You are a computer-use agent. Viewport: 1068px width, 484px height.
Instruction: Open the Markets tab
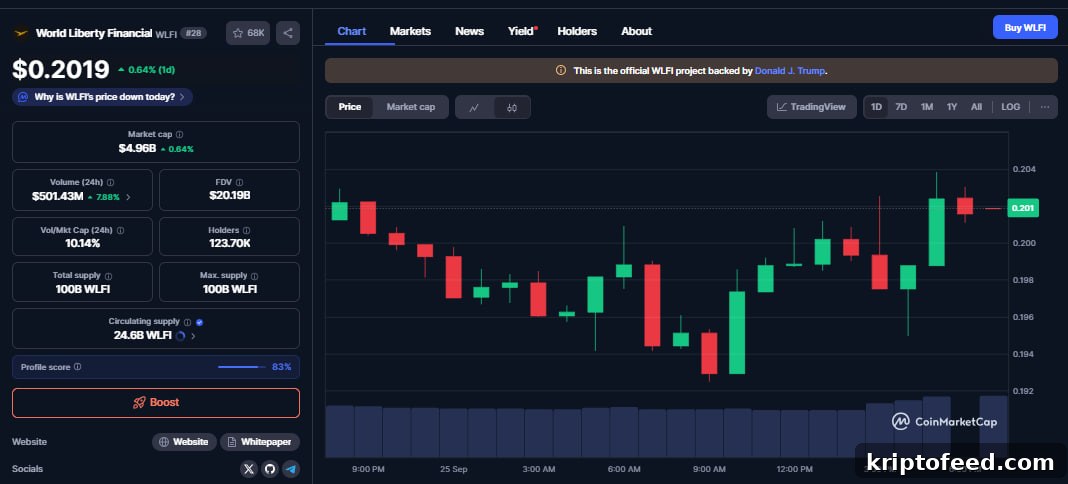click(x=410, y=31)
